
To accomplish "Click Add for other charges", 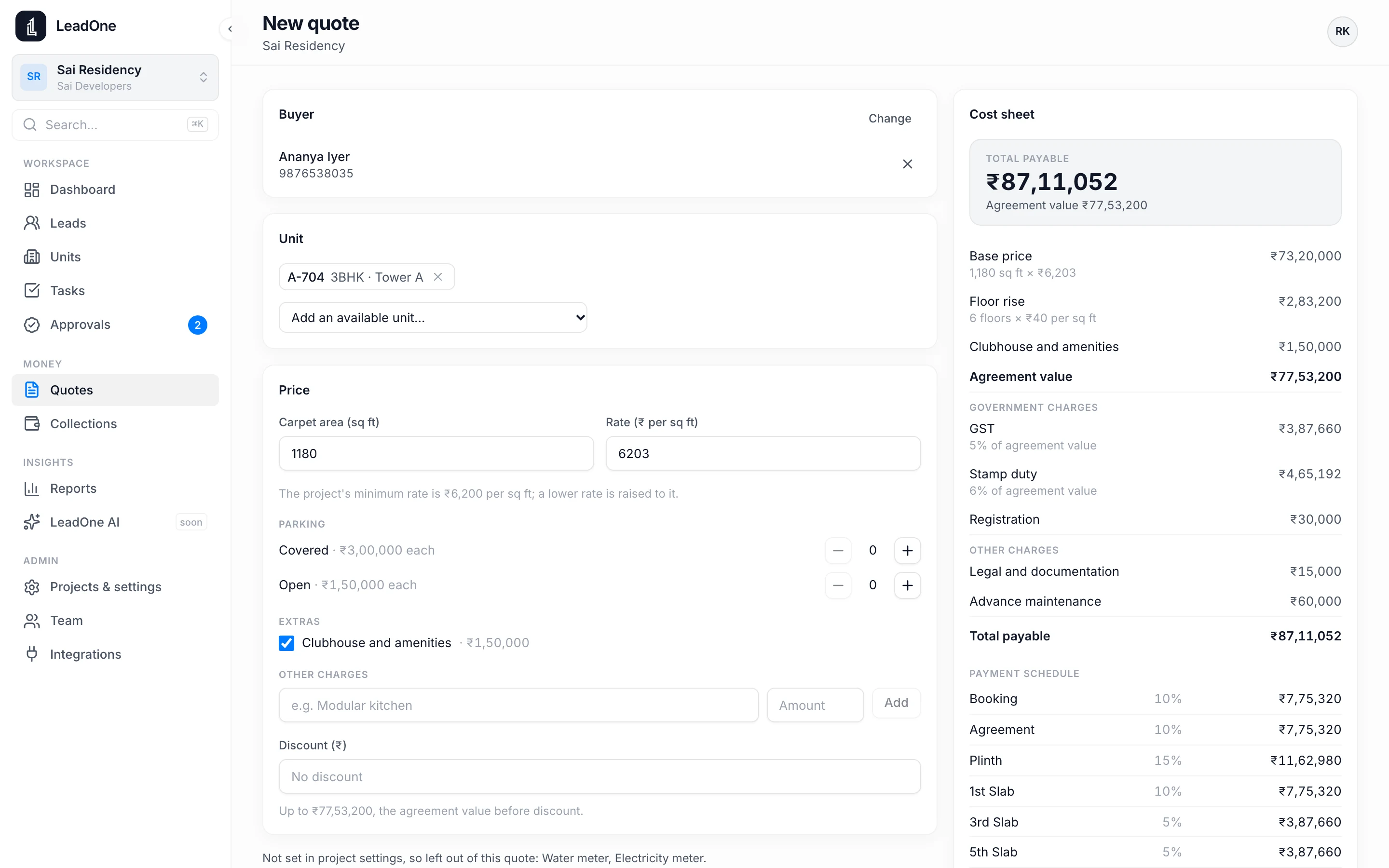I will tap(896, 703).
